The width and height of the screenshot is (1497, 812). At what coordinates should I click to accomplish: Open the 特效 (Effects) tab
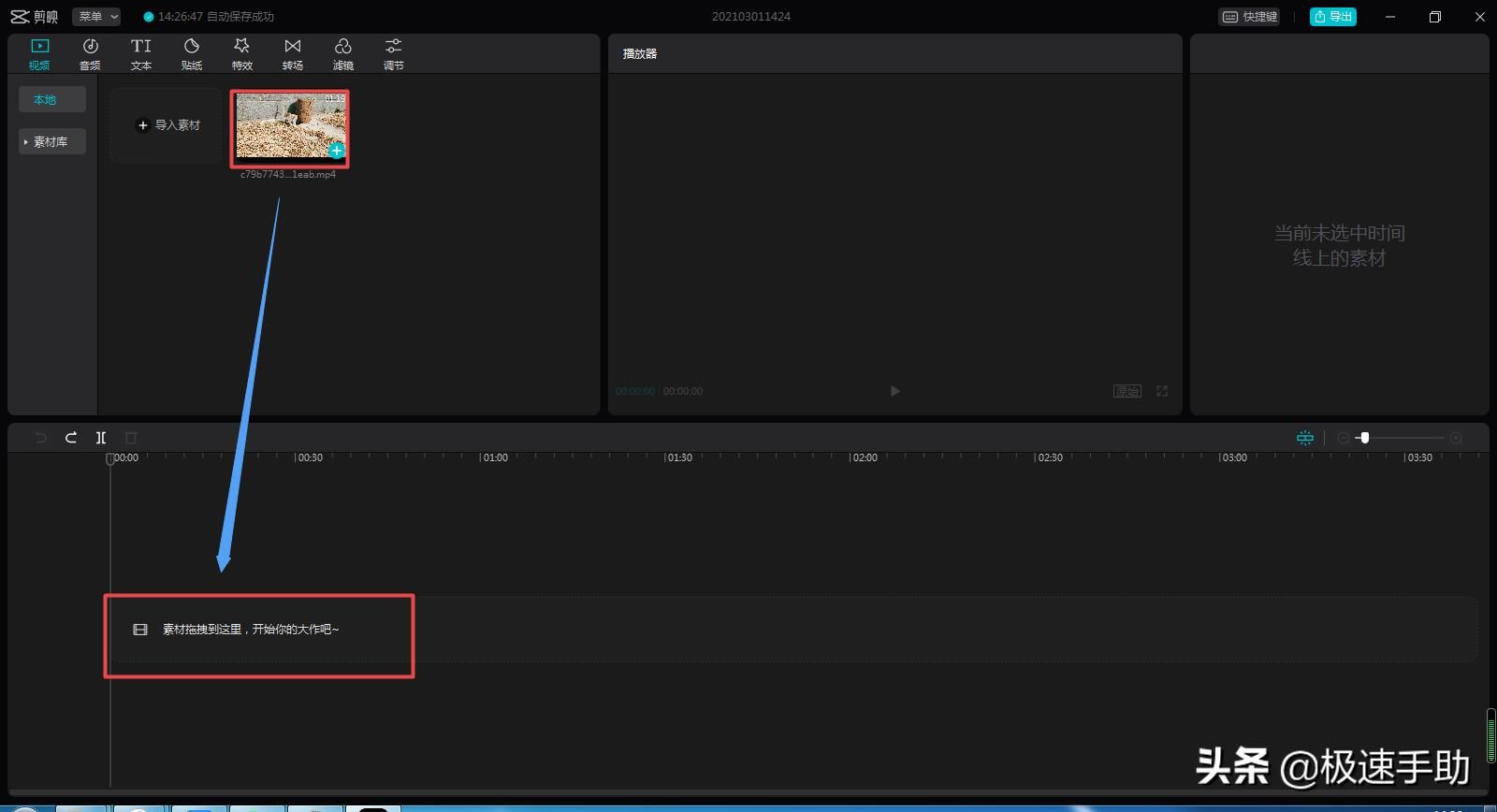[242, 53]
